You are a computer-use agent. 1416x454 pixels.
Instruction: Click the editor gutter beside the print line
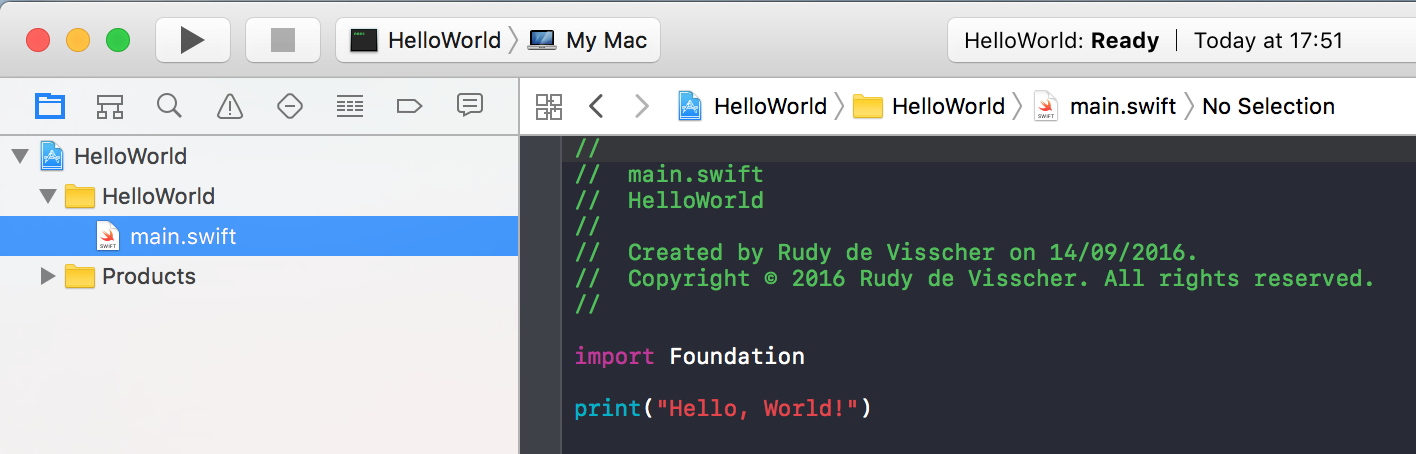(541, 408)
